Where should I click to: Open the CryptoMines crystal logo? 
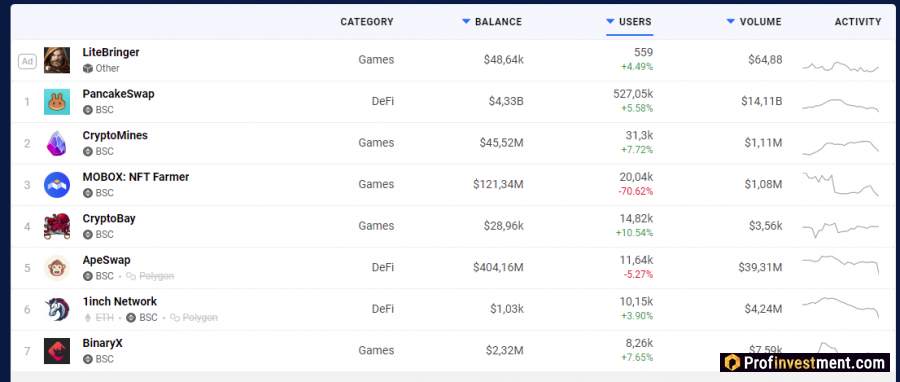coord(57,143)
